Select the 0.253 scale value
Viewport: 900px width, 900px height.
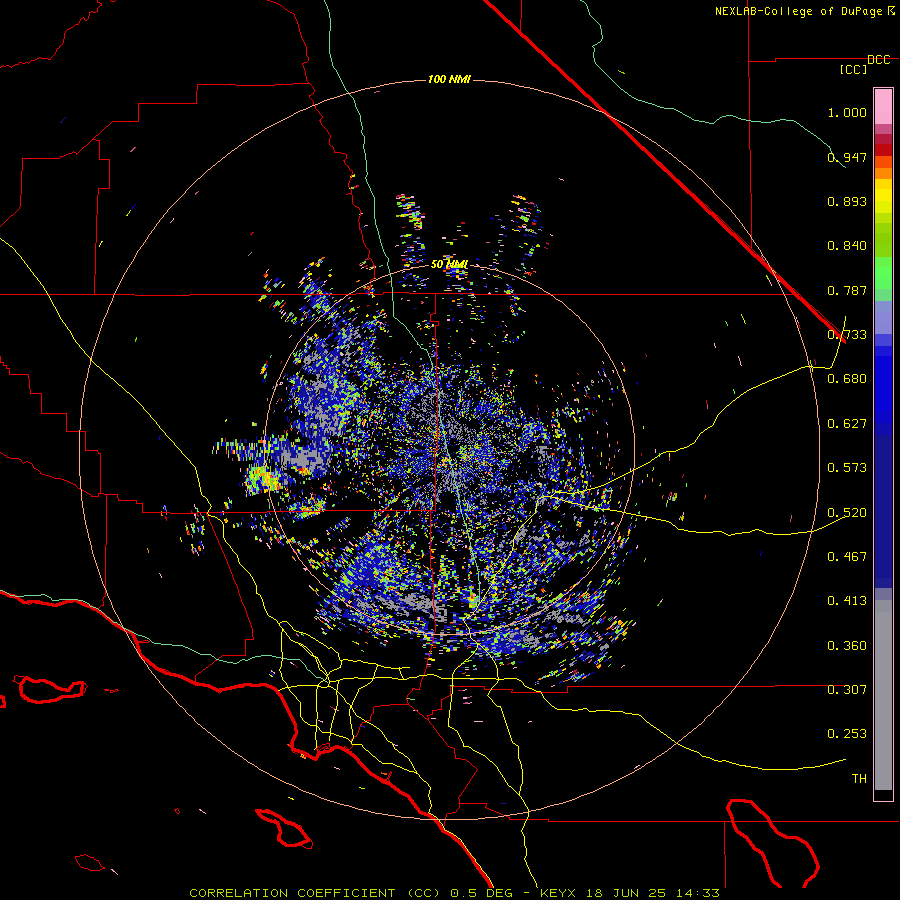point(847,734)
